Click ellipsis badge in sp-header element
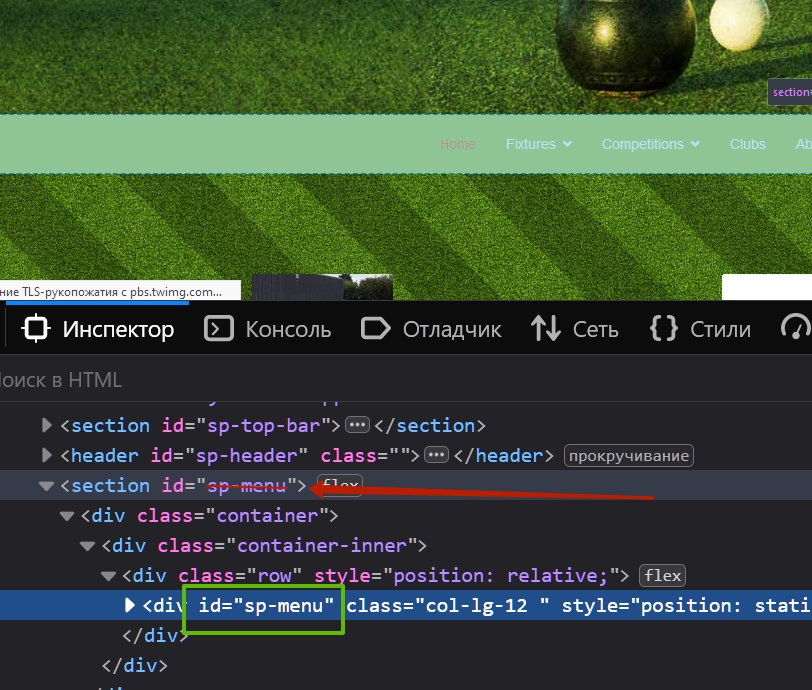Viewport: 812px width, 690px height. (436, 456)
